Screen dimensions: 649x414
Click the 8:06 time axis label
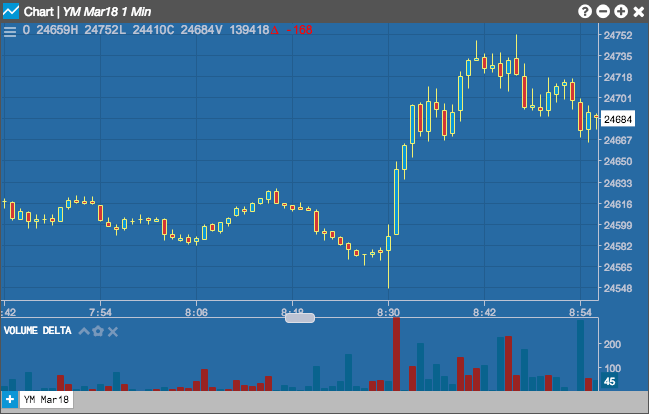(x=196, y=312)
